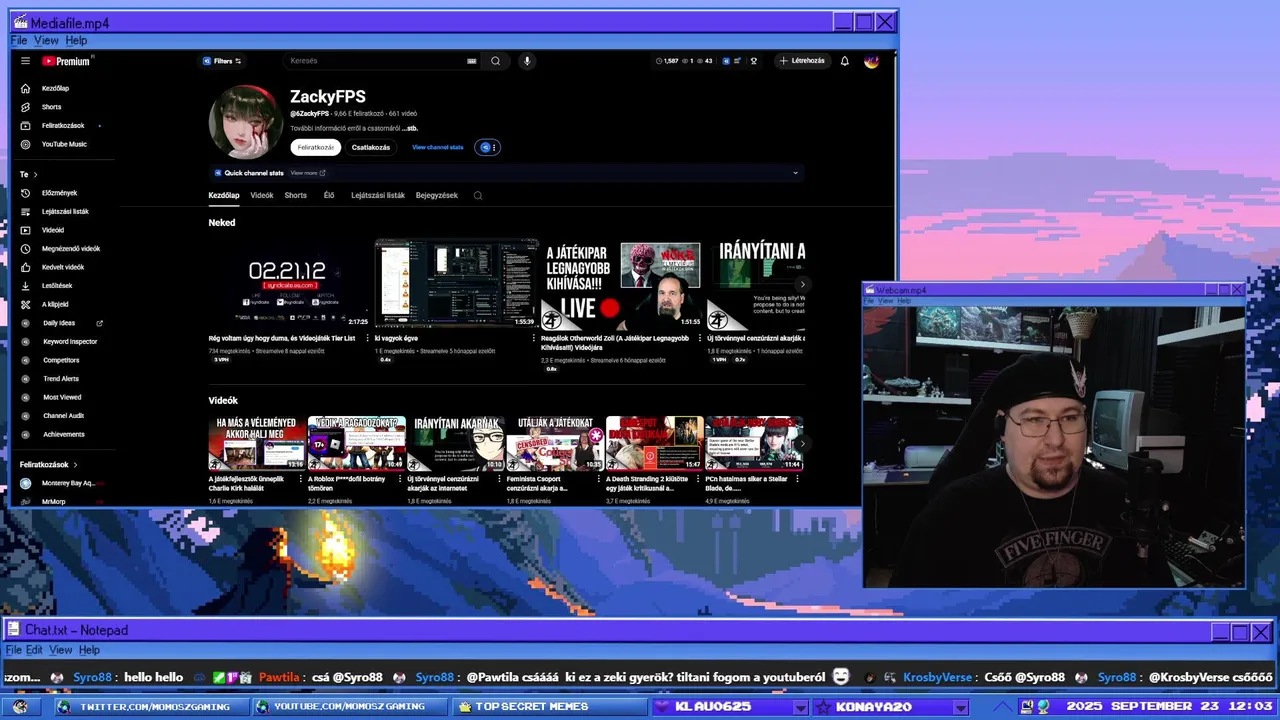The image size is (1280, 720).
Task: Open Help menu in Chat.txt Notepad
Action: (x=89, y=650)
